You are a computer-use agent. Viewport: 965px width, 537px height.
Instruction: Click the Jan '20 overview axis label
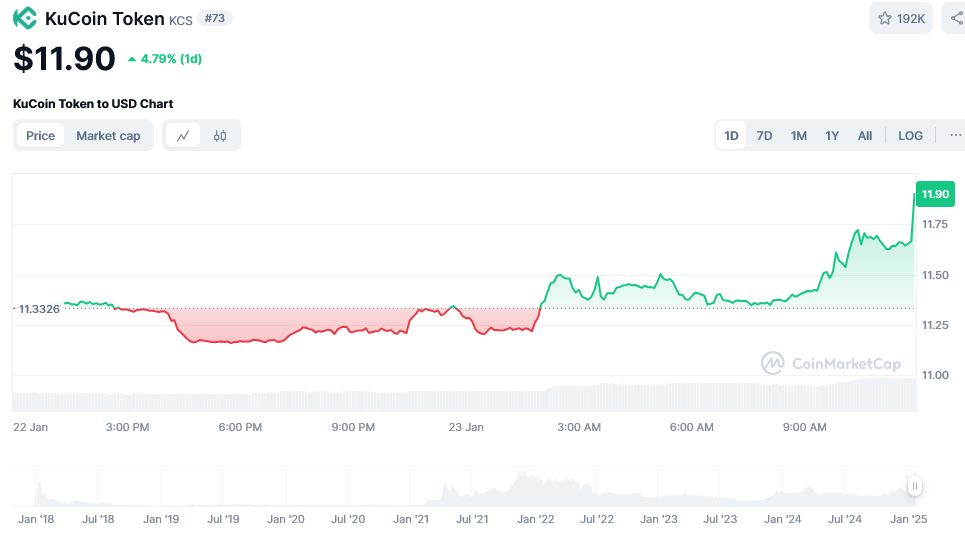pyautogui.click(x=286, y=519)
